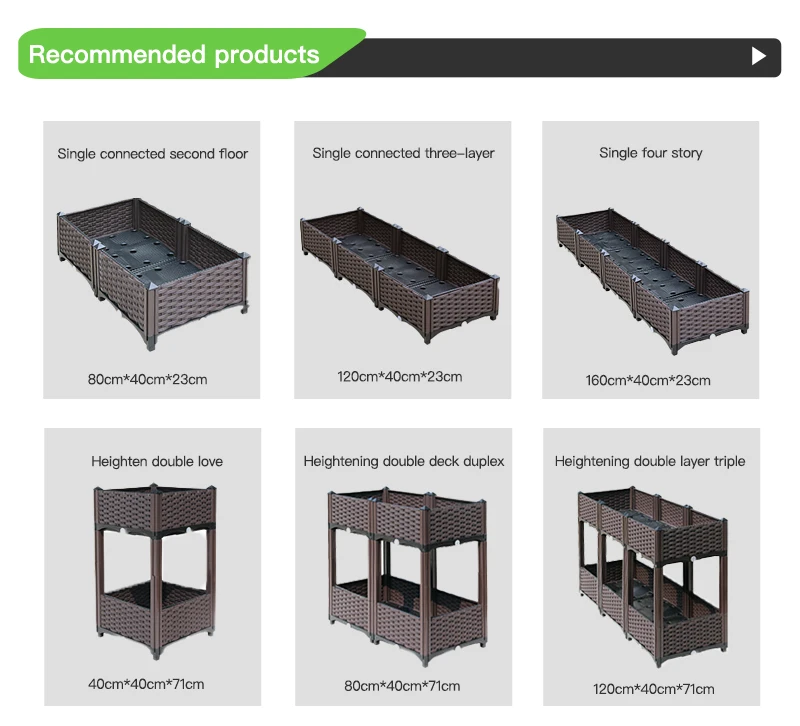Open the Heightening double deck duplex planter image

point(403,575)
